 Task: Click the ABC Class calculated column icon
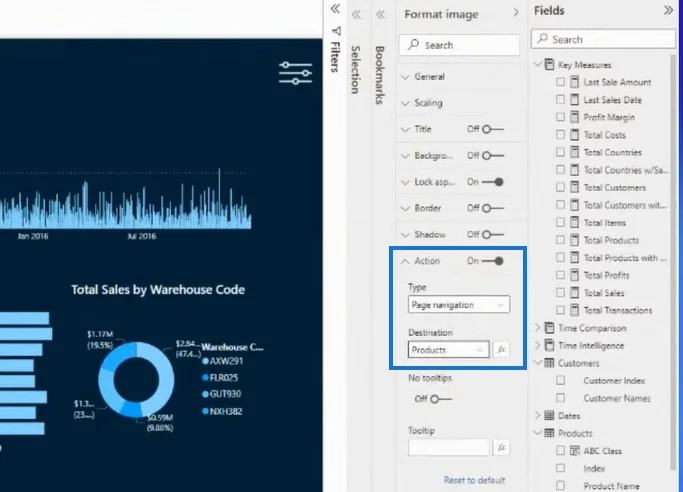pos(575,451)
